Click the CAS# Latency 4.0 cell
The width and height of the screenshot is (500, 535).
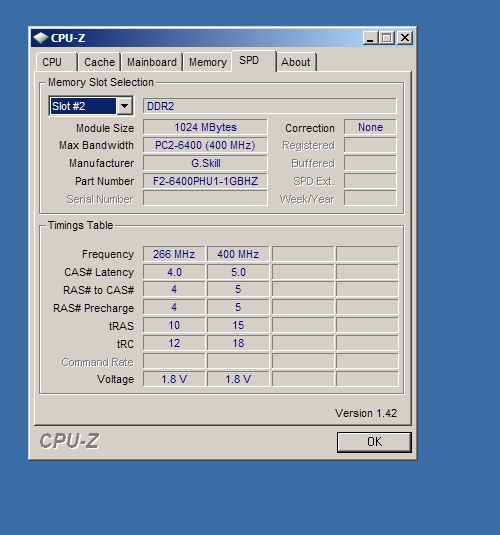174,272
